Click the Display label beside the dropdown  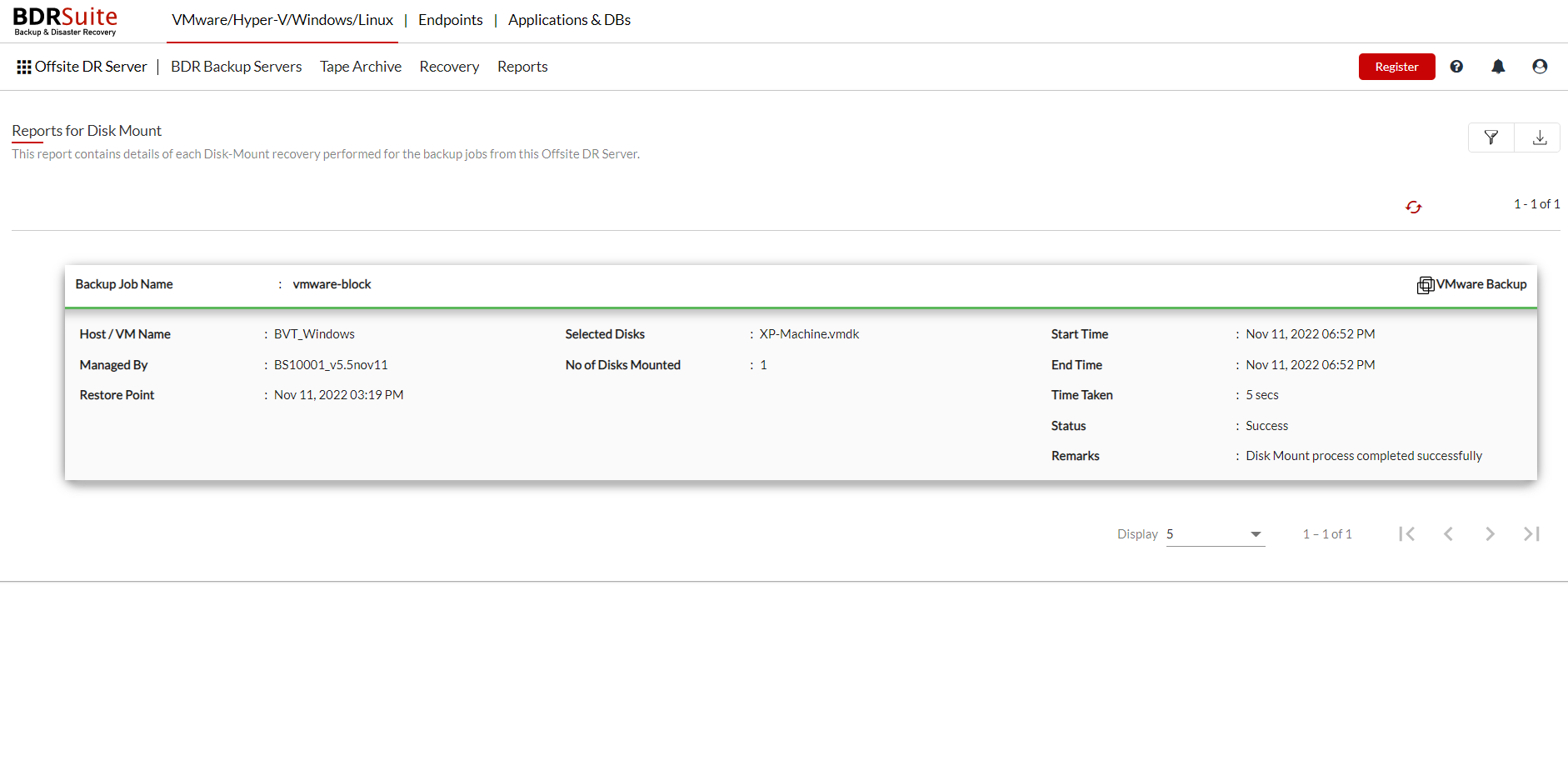click(1137, 534)
